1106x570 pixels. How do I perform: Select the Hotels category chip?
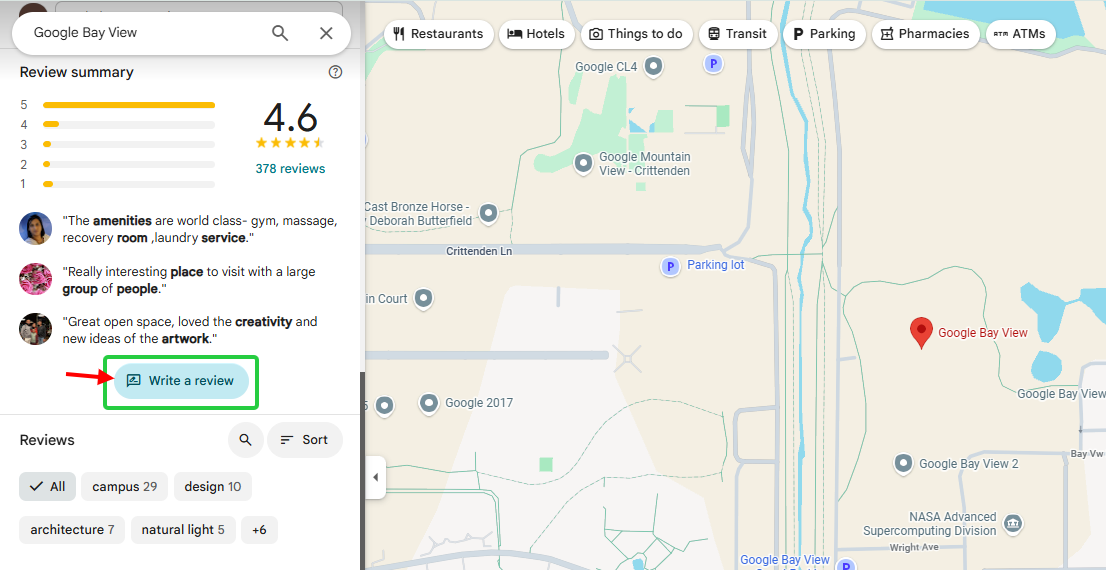pos(537,34)
